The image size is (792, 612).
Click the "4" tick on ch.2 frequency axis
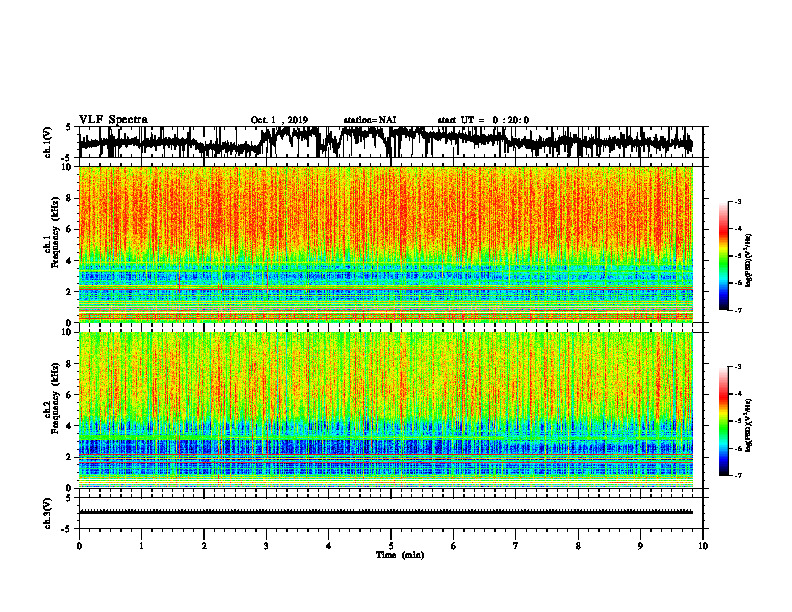pyautogui.click(x=69, y=426)
